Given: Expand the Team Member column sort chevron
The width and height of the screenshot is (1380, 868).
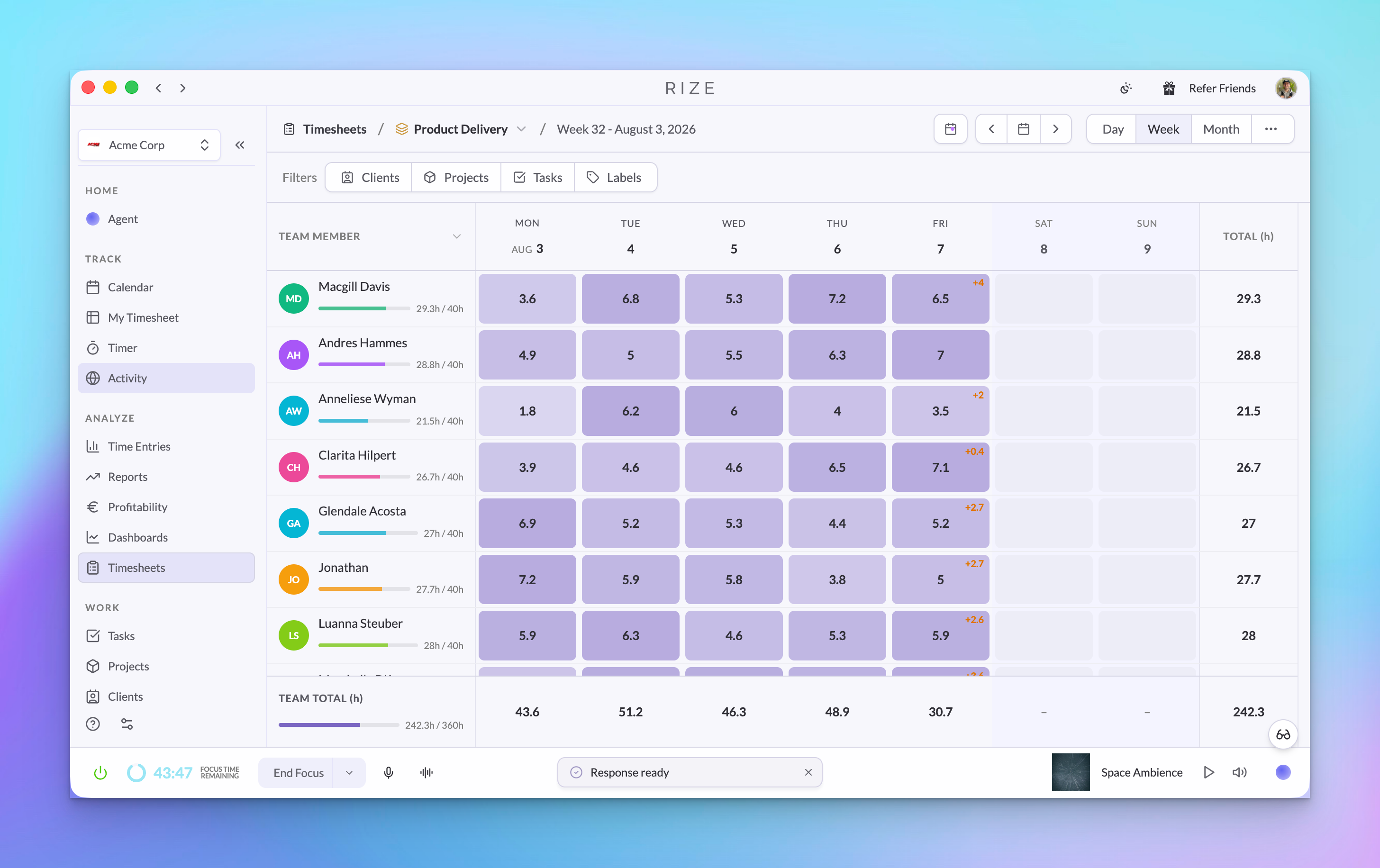Looking at the screenshot, I should click(x=457, y=236).
